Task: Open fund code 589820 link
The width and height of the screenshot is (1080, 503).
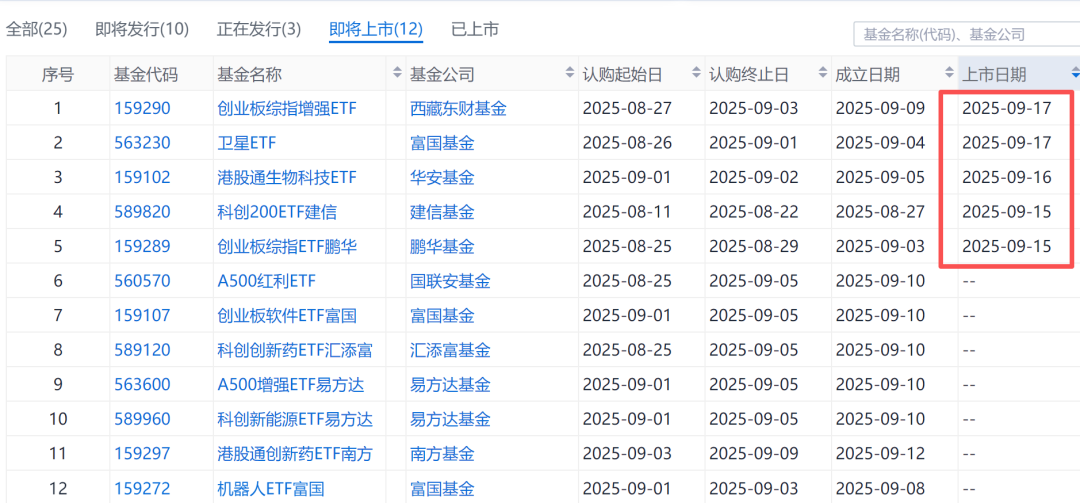Action: (142, 212)
